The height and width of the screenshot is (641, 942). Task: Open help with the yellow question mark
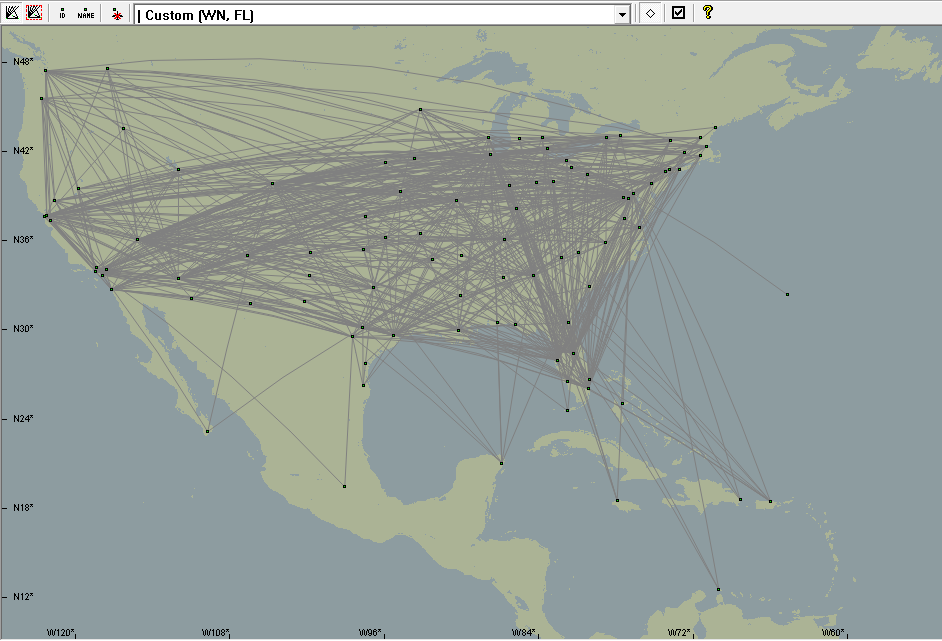coord(708,12)
